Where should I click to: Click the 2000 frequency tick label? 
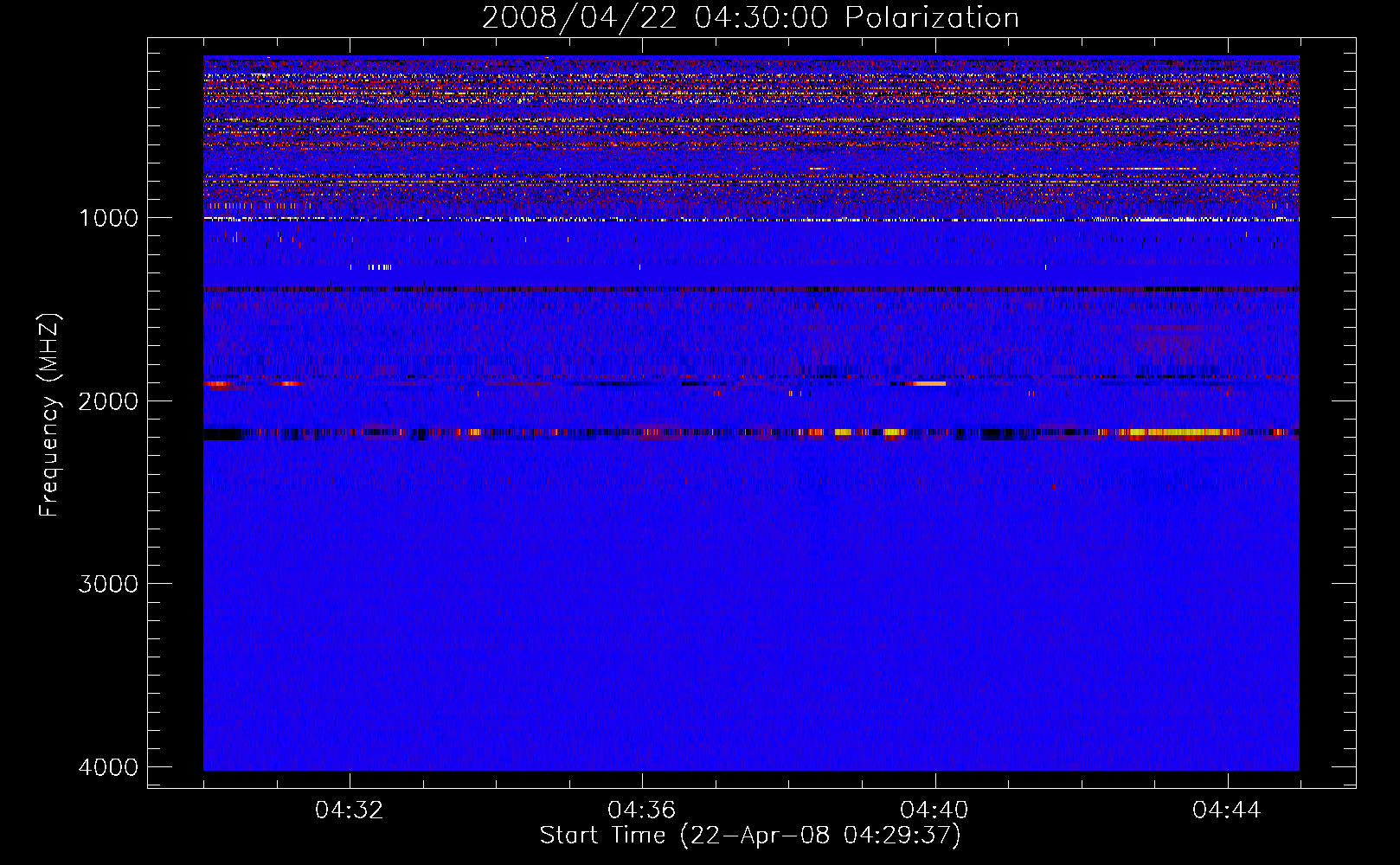click(x=108, y=400)
